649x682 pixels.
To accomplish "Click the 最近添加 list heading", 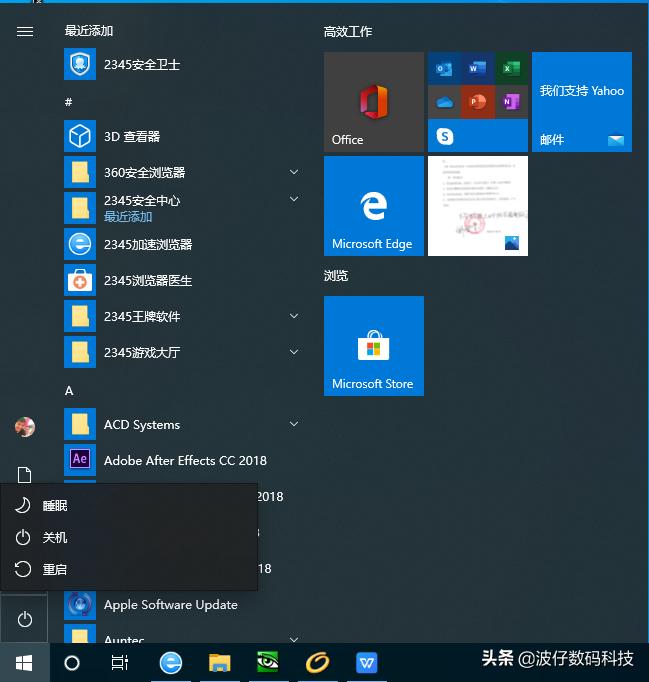I will pyautogui.click(x=89, y=30).
